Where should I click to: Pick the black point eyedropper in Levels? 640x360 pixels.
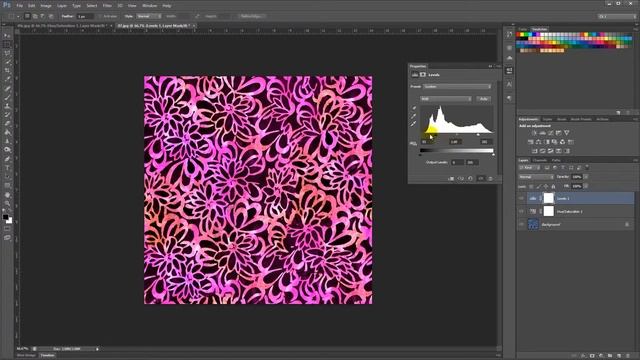pyautogui.click(x=413, y=109)
